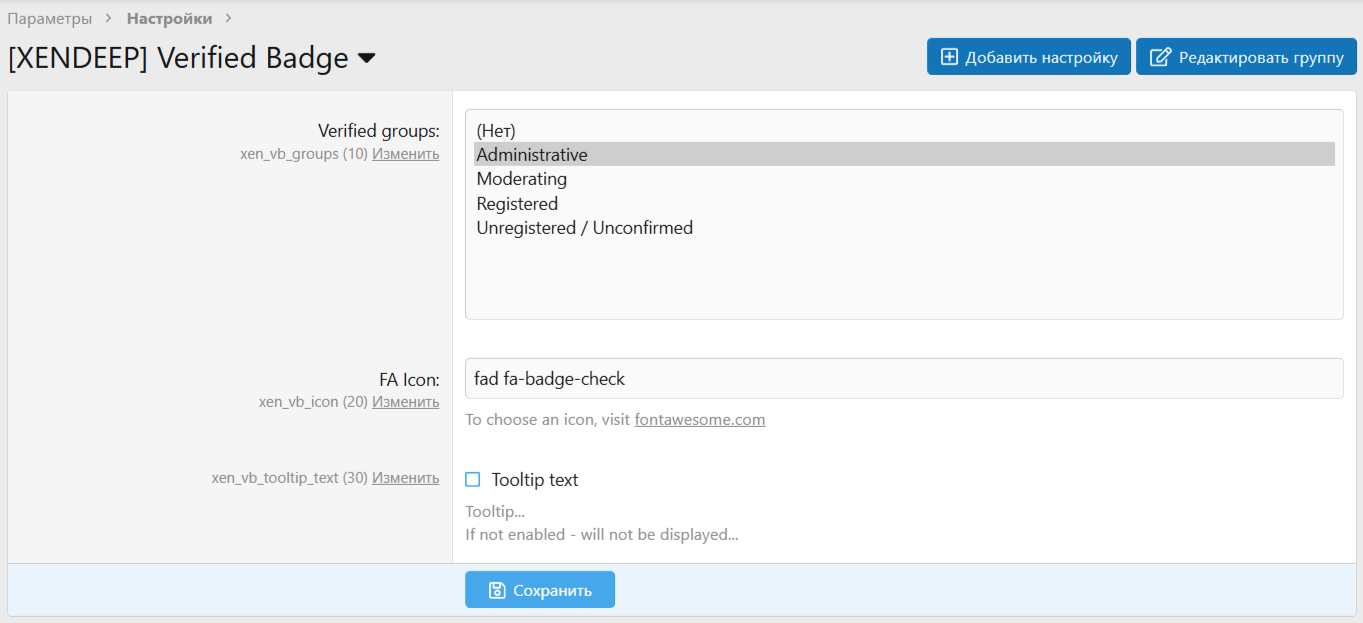Image resolution: width=1363 pixels, height=623 pixels.
Task: Click the plus icon on Добавить настройку
Action: (949, 57)
